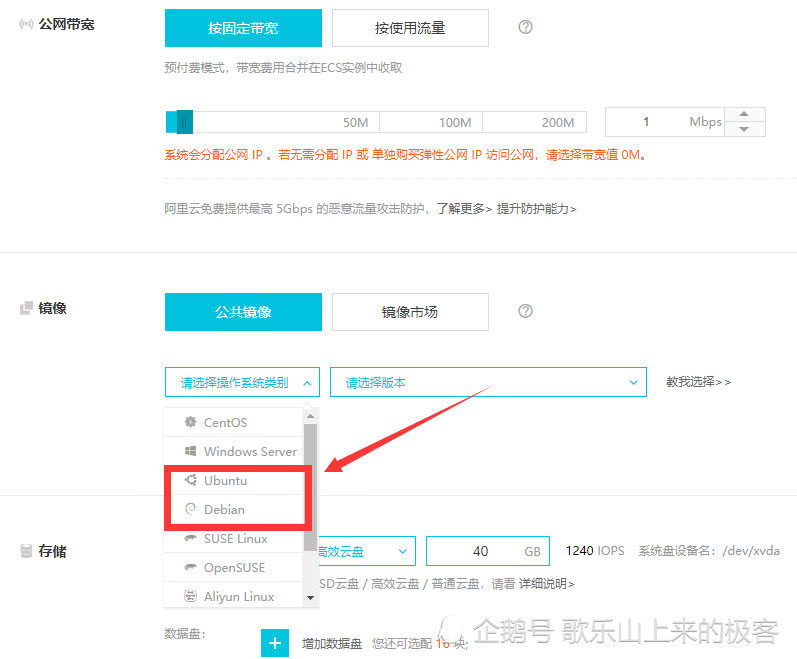The width and height of the screenshot is (797, 659).
Task: Click the plus button to add data disk
Action: tap(274, 643)
